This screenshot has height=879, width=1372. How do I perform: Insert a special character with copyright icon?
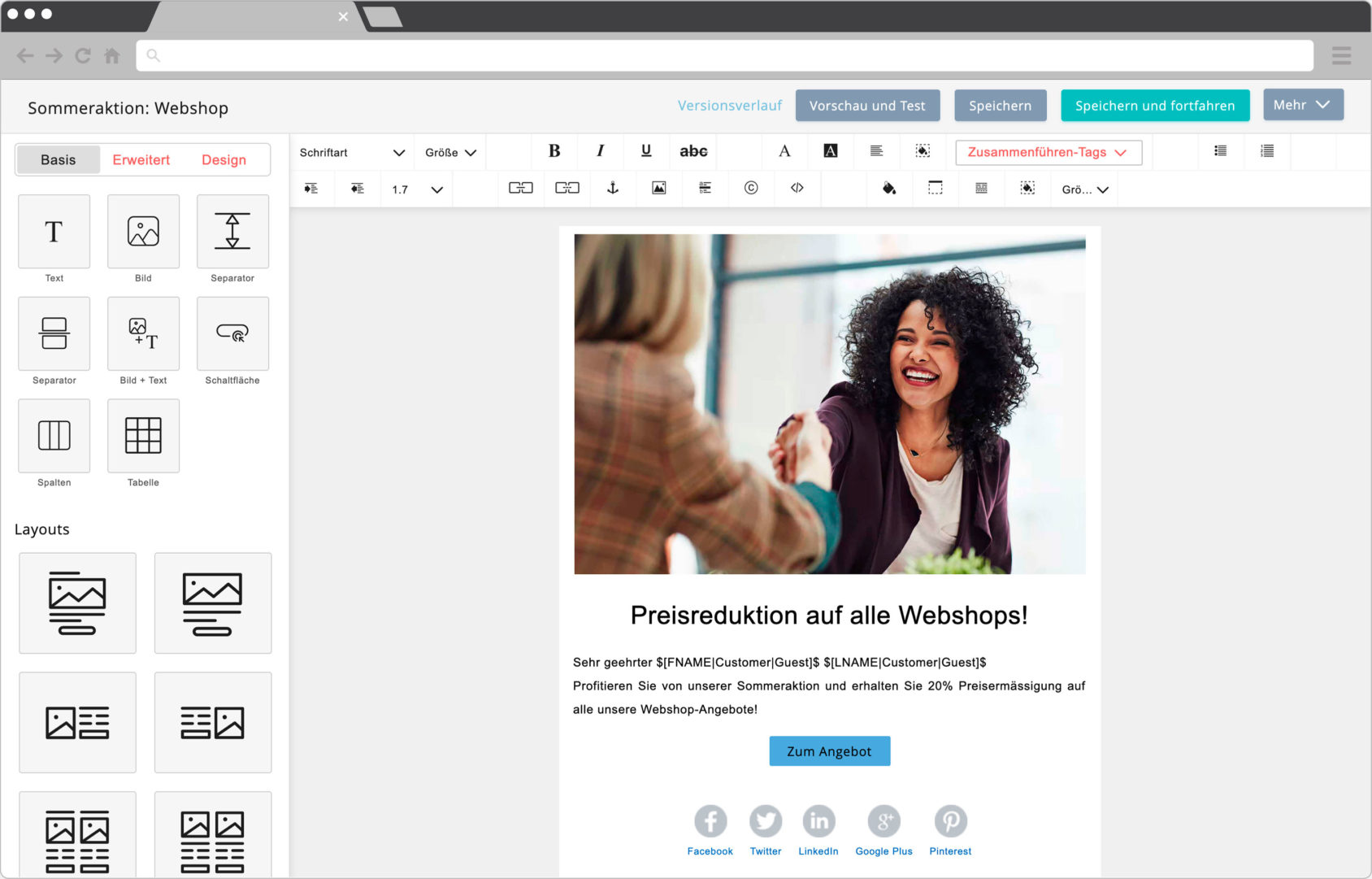751,189
